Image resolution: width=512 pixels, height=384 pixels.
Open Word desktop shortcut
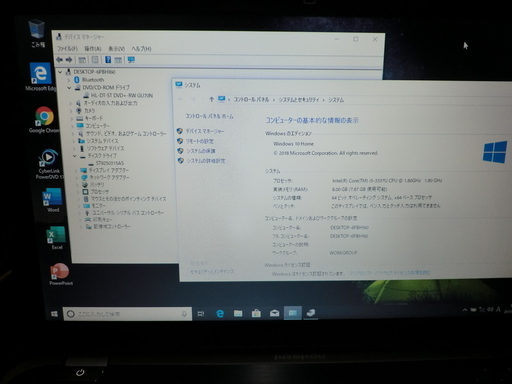[52, 200]
